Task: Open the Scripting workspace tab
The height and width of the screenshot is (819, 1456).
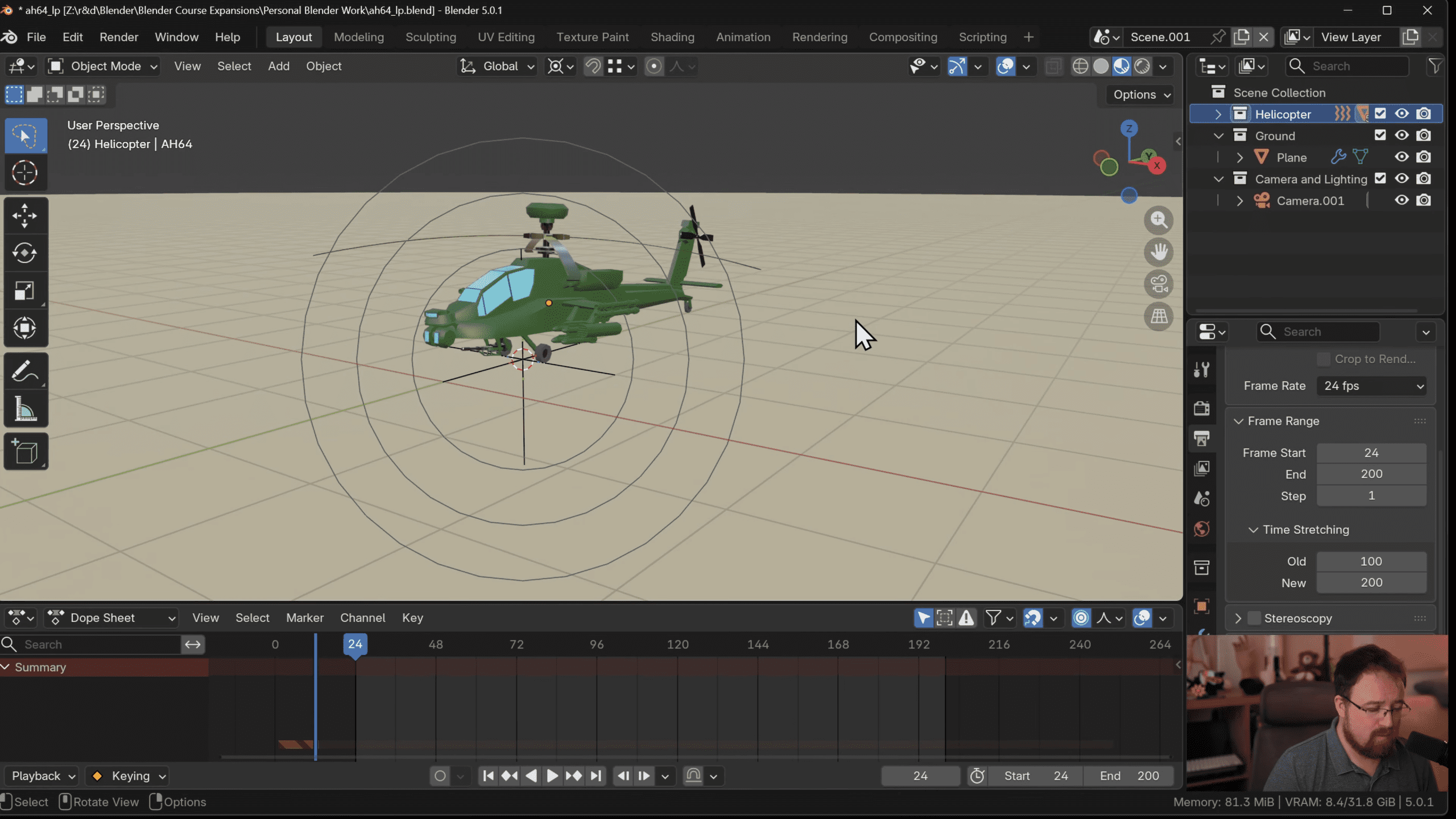Action: (x=982, y=37)
